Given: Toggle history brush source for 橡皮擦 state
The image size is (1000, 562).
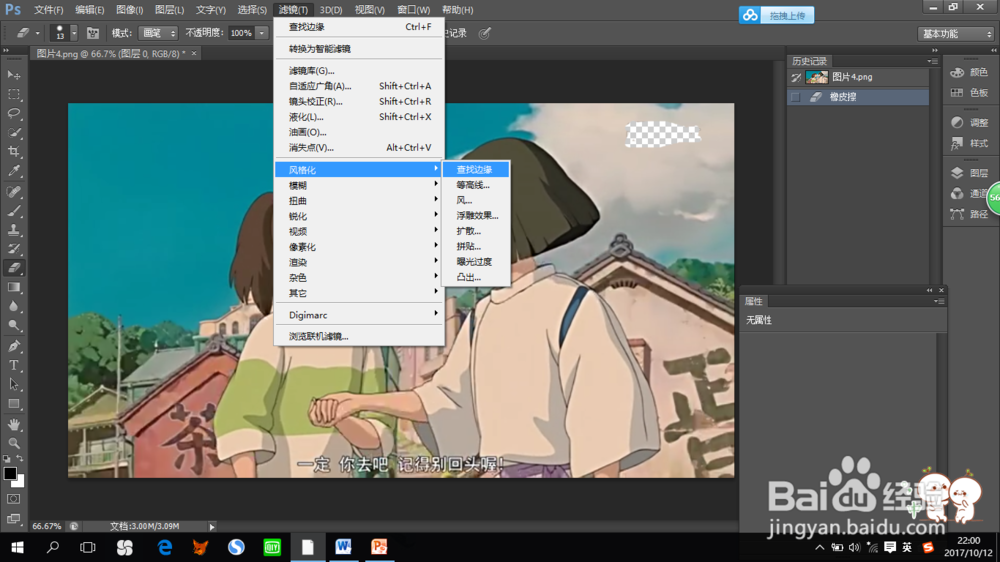Looking at the screenshot, I should click(x=795, y=97).
